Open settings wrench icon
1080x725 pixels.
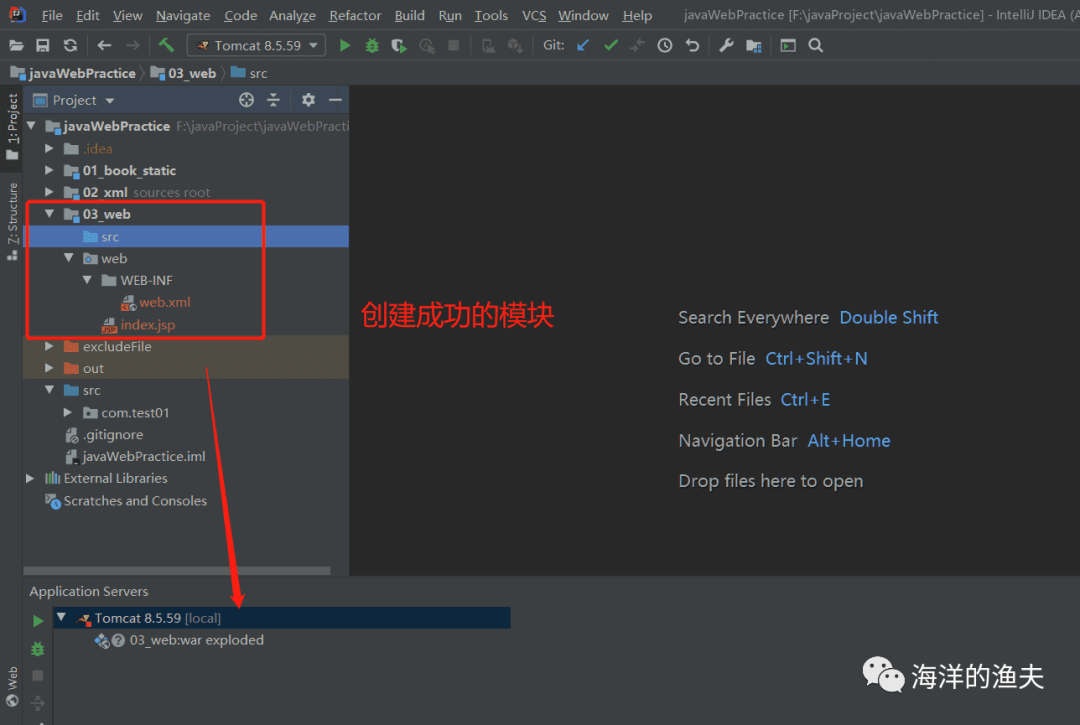(x=726, y=45)
